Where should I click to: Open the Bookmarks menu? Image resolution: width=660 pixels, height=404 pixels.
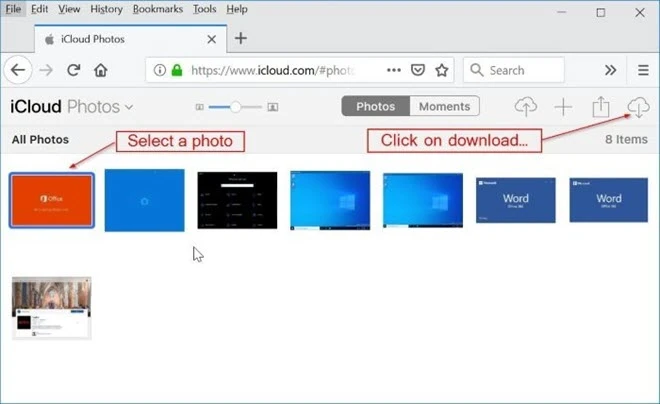158,9
